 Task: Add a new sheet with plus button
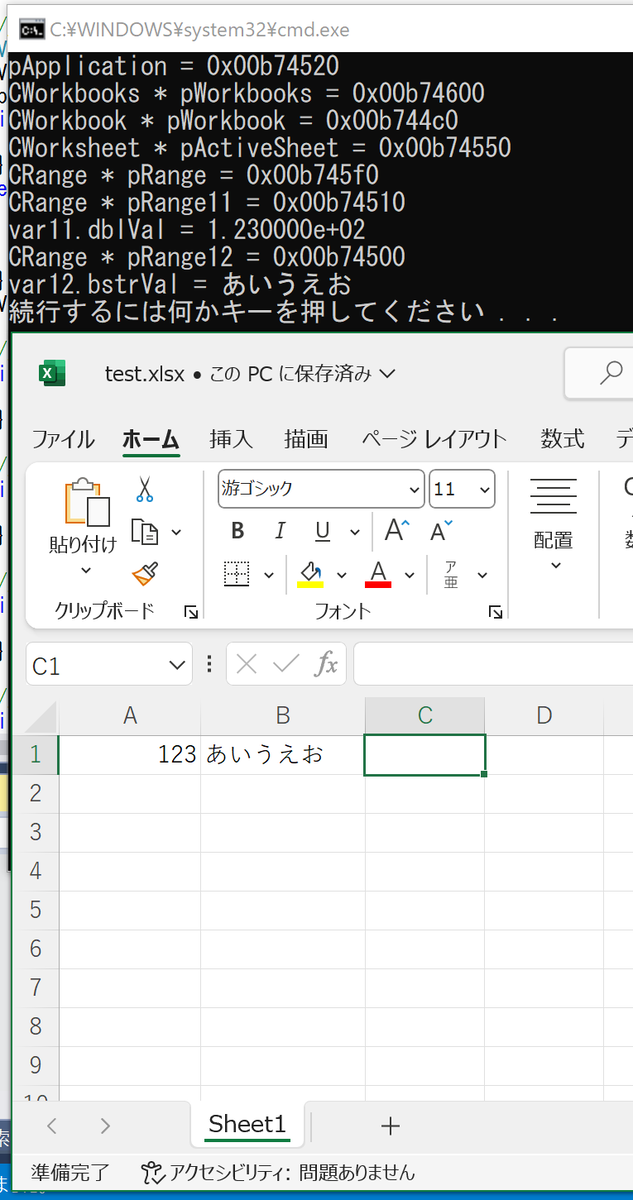click(390, 1126)
